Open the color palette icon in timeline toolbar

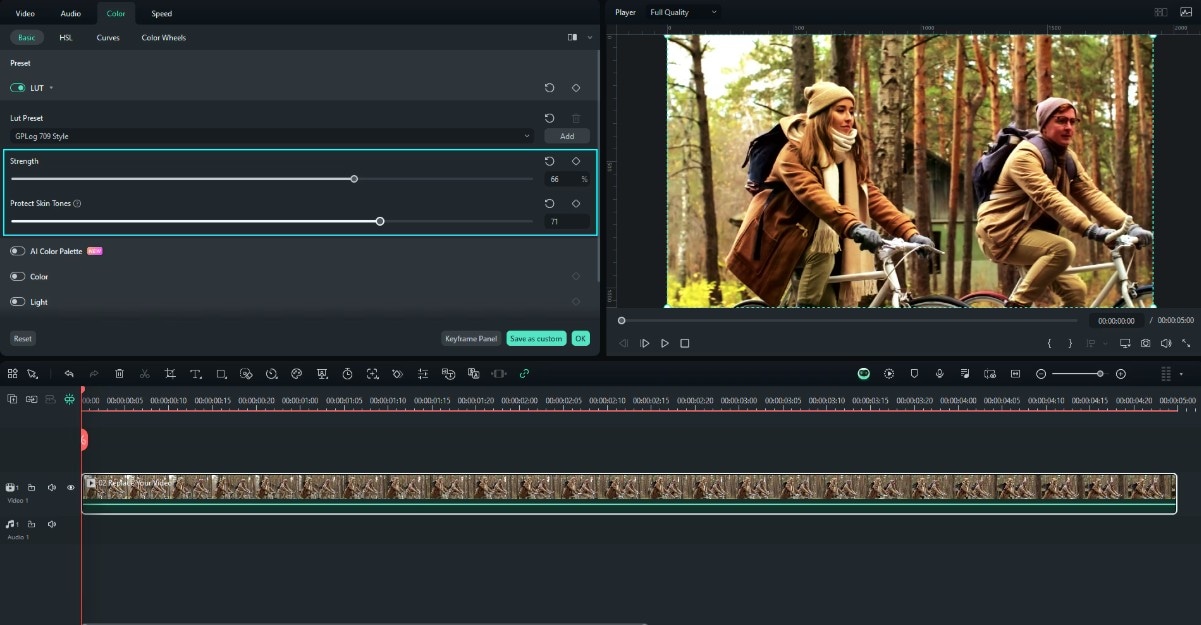tap(296, 373)
